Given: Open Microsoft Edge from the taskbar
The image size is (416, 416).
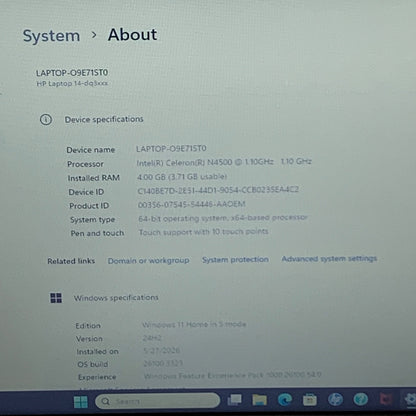Looking at the screenshot, I should 285,399.
